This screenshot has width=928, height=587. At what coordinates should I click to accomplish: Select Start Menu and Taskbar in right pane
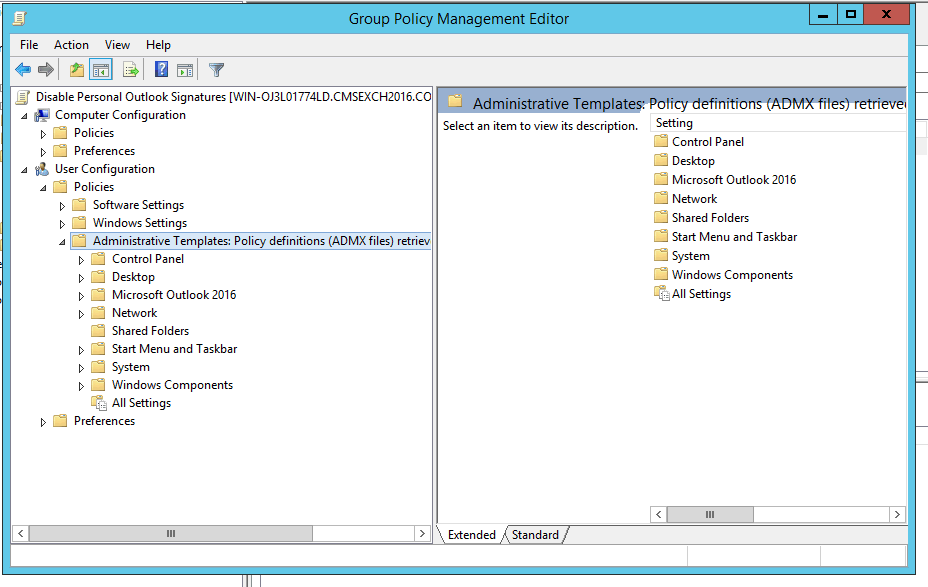(734, 237)
